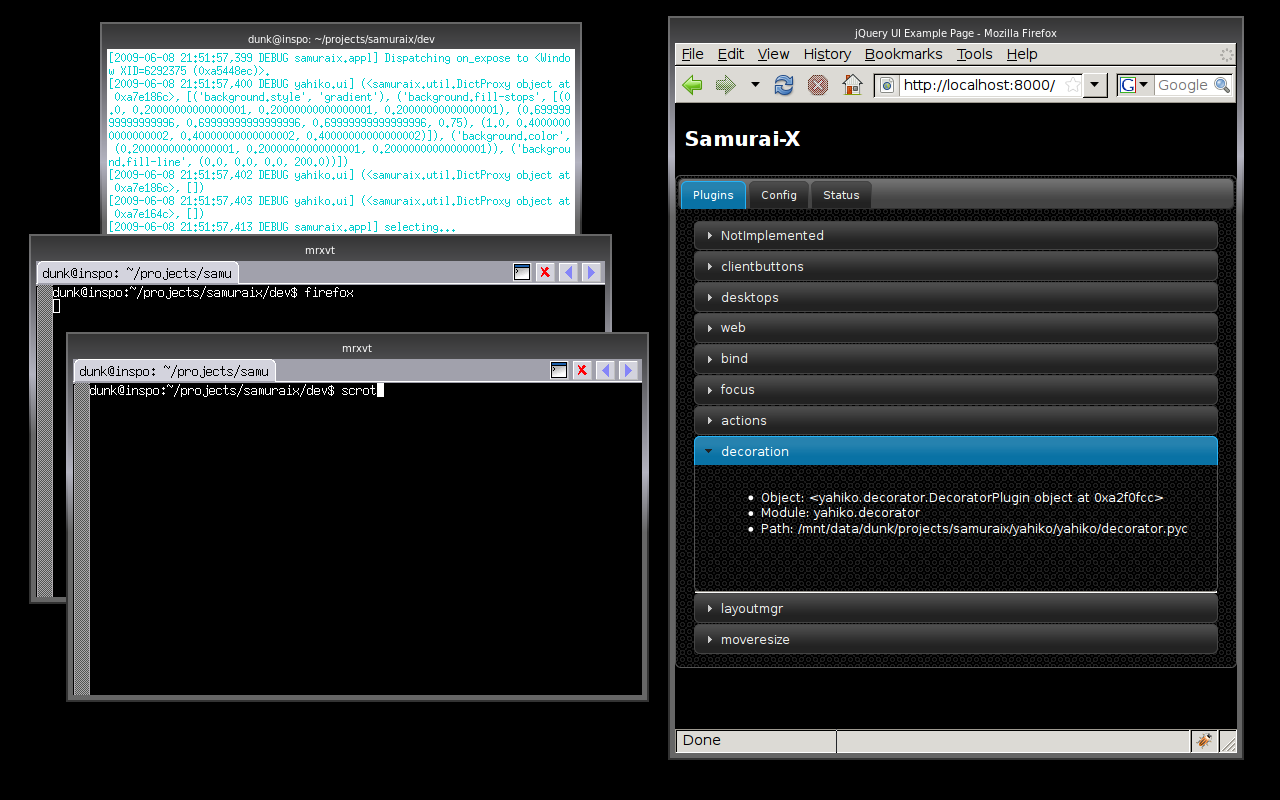Viewport: 1280px width, 800px height.
Task: Previous tab arrow in firefox-command mrxvt window
Action: click(x=568, y=272)
